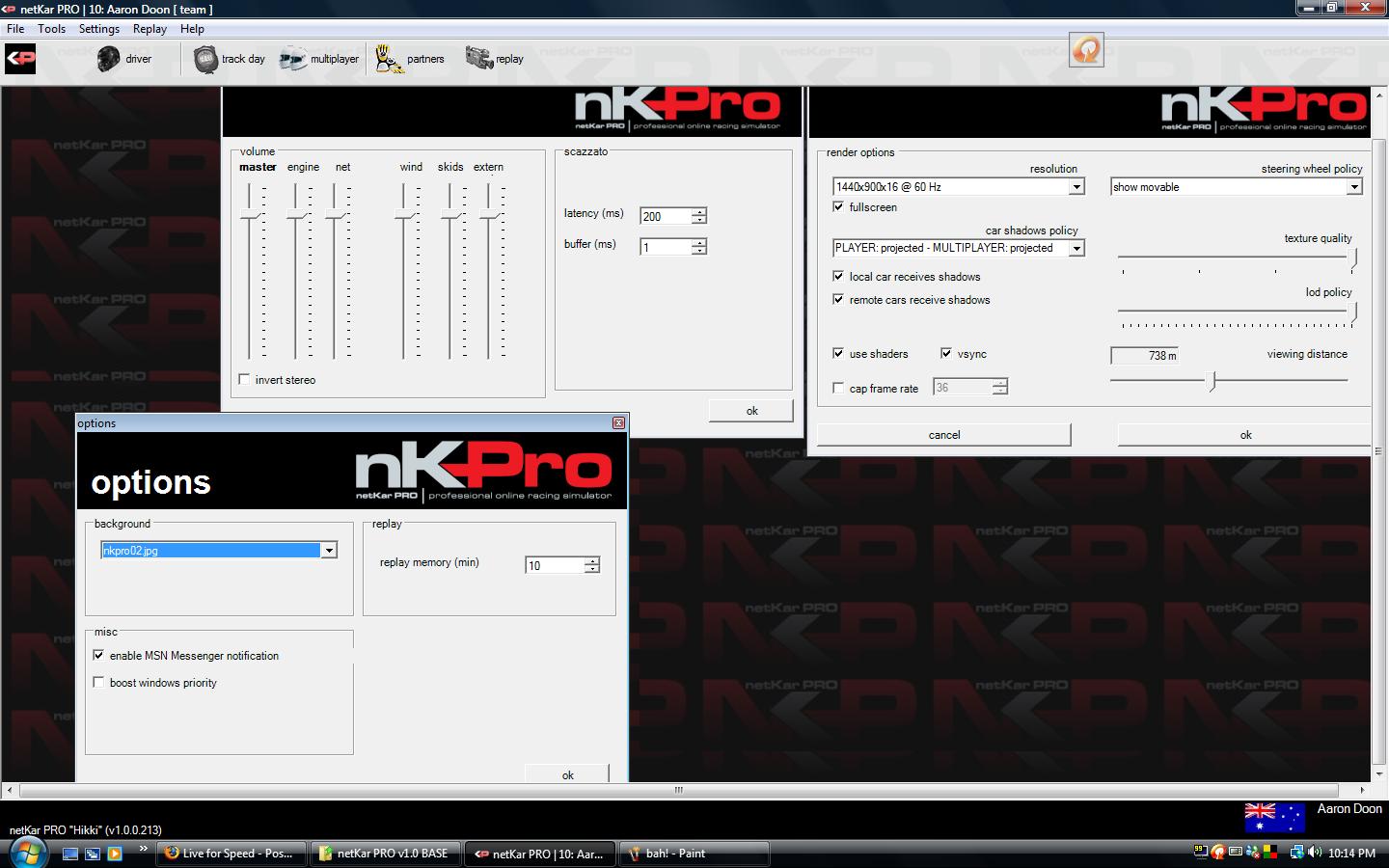Click the grey device tray icon
The image size is (1389, 868).
[1235, 853]
